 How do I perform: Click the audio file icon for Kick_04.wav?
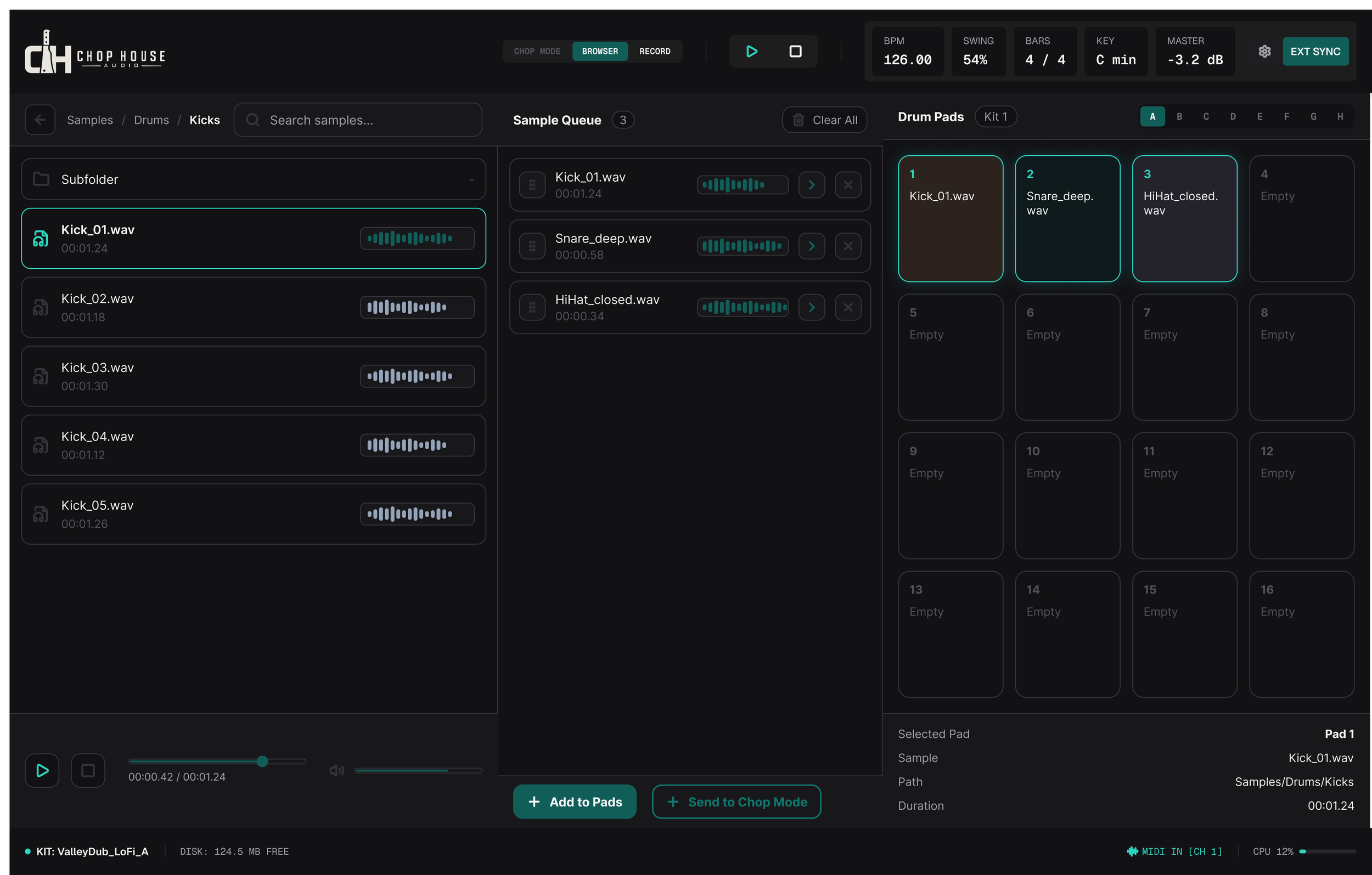(41, 445)
